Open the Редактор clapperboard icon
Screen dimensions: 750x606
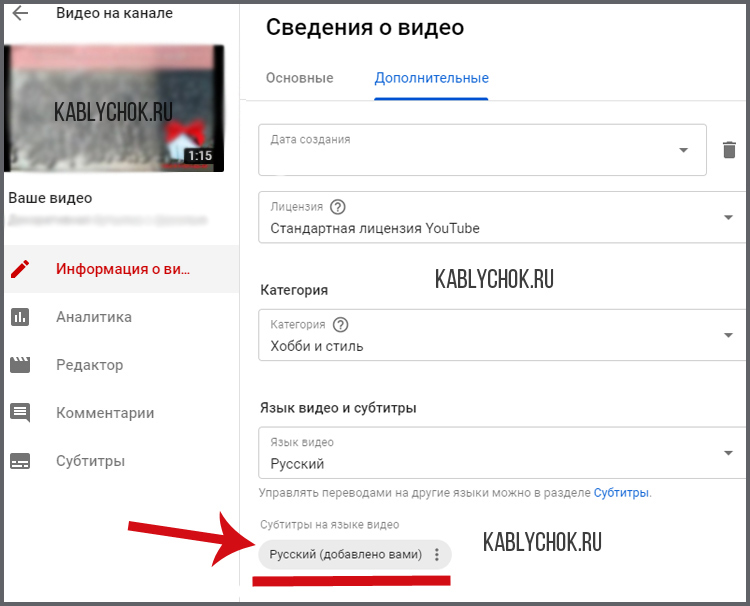[20, 365]
